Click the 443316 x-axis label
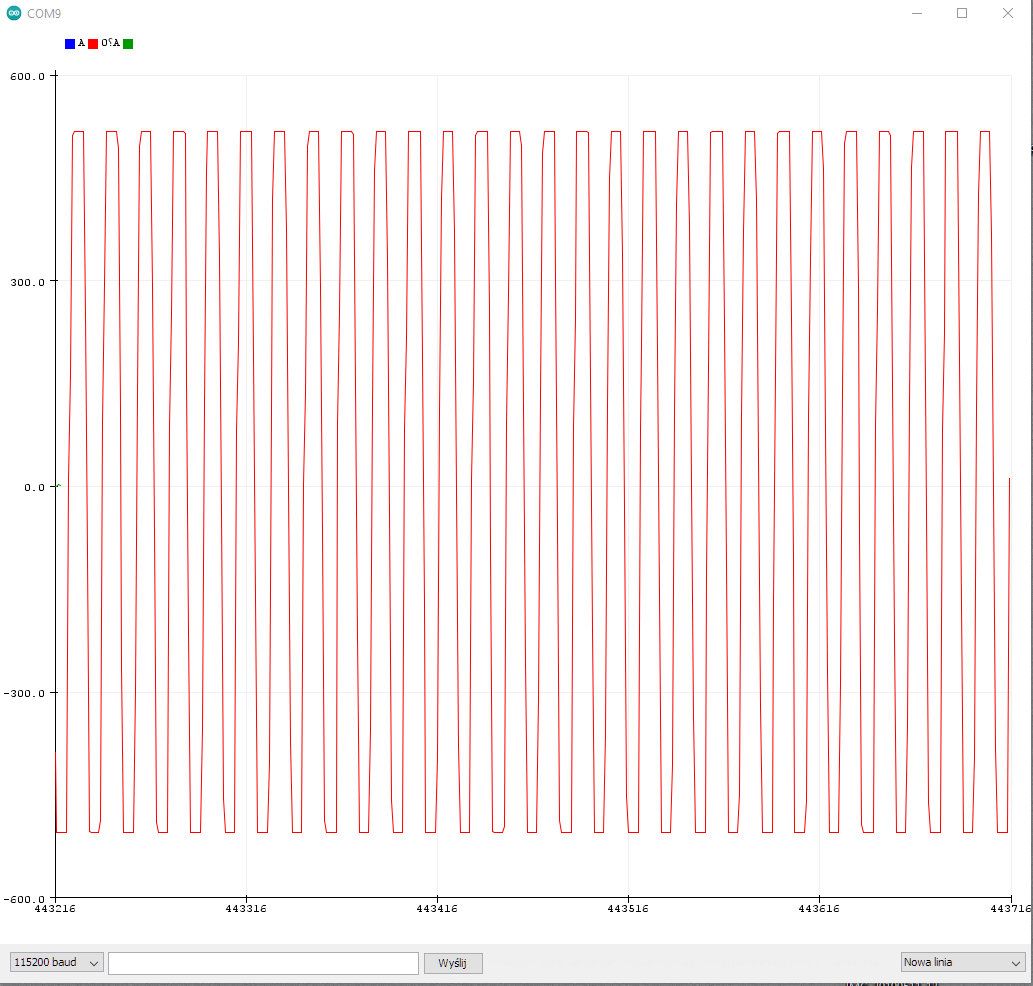The image size is (1033, 986). click(246, 908)
